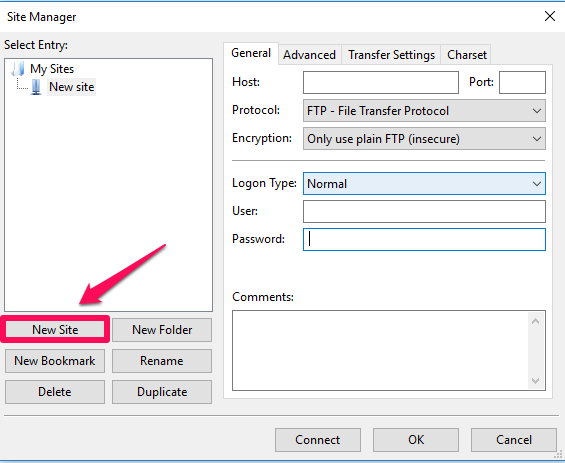Rename the selected site entry
Viewport: 565px width, 463px height.
(x=162, y=361)
